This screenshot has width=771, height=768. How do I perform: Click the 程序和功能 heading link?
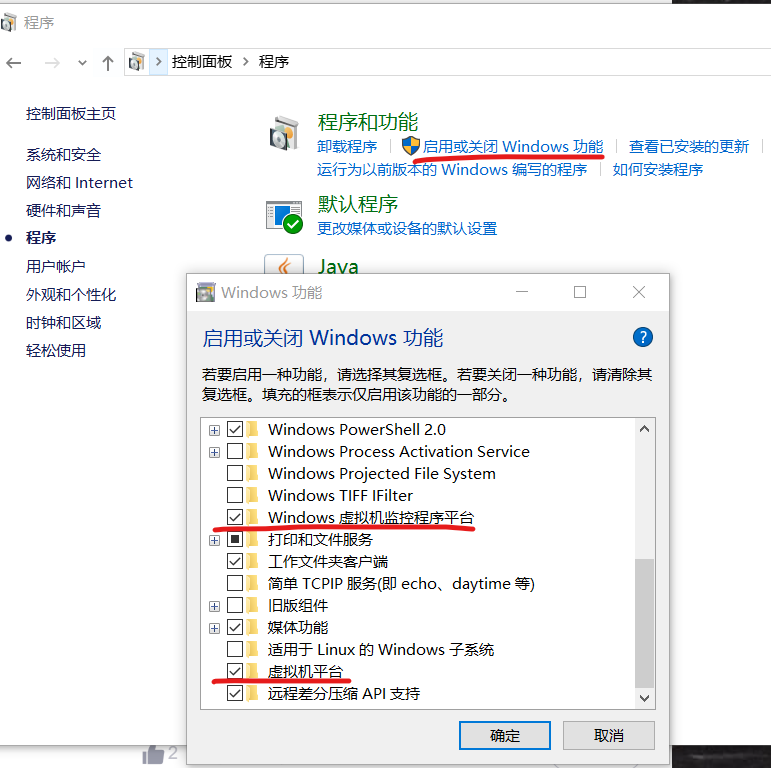pyautogui.click(x=368, y=121)
